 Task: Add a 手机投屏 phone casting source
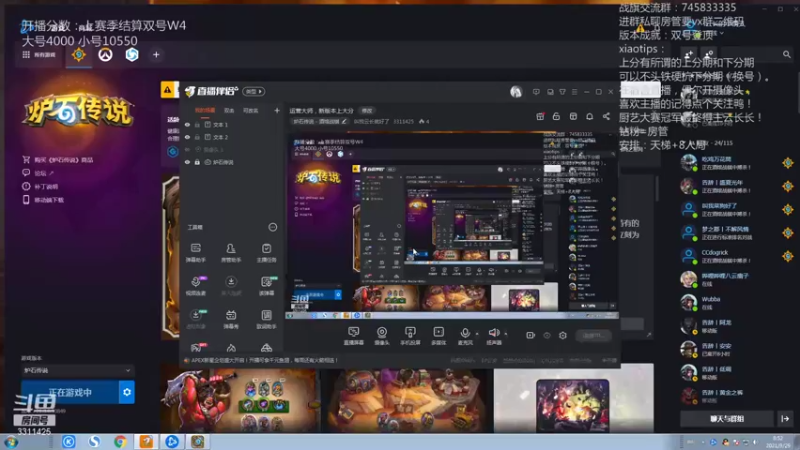coord(410,336)
